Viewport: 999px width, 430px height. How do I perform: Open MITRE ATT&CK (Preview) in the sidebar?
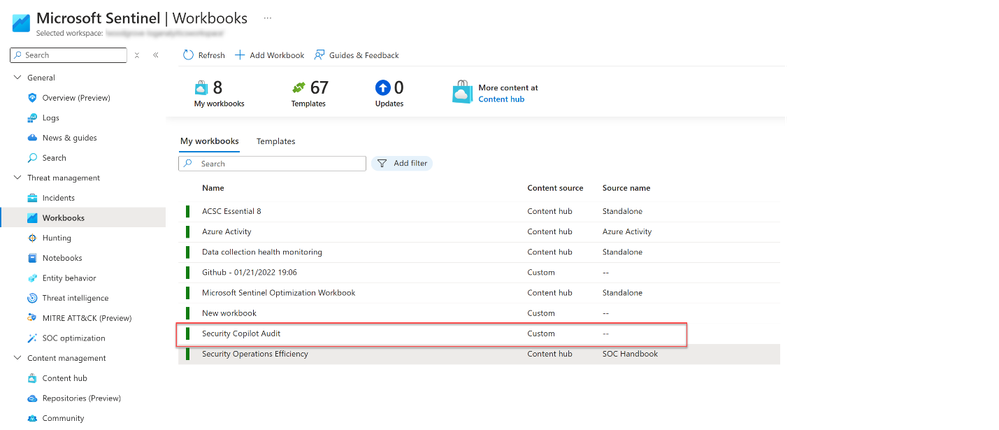coord(87,319)
